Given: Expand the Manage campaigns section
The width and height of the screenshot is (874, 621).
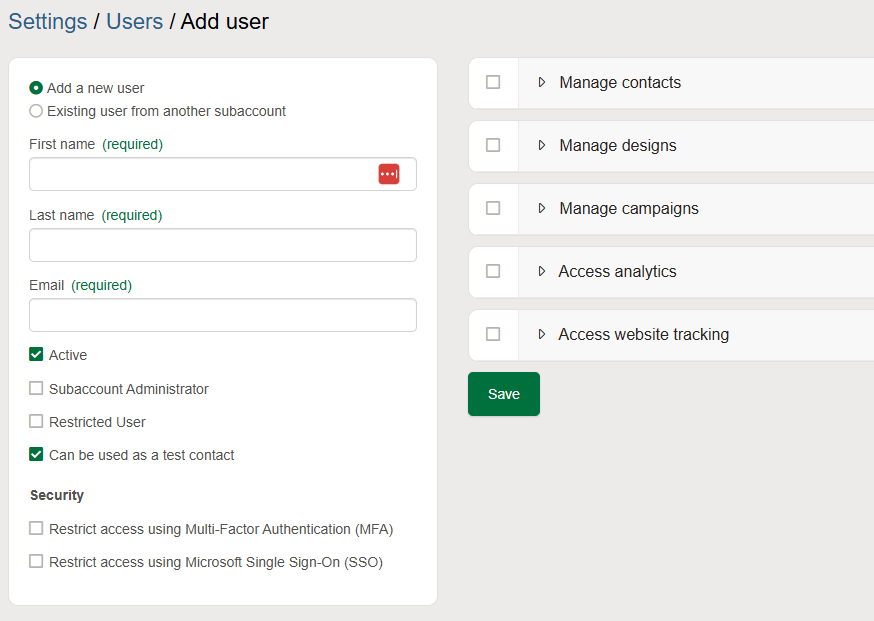Looking at the screenshot, I should click(x=541, y=209).
